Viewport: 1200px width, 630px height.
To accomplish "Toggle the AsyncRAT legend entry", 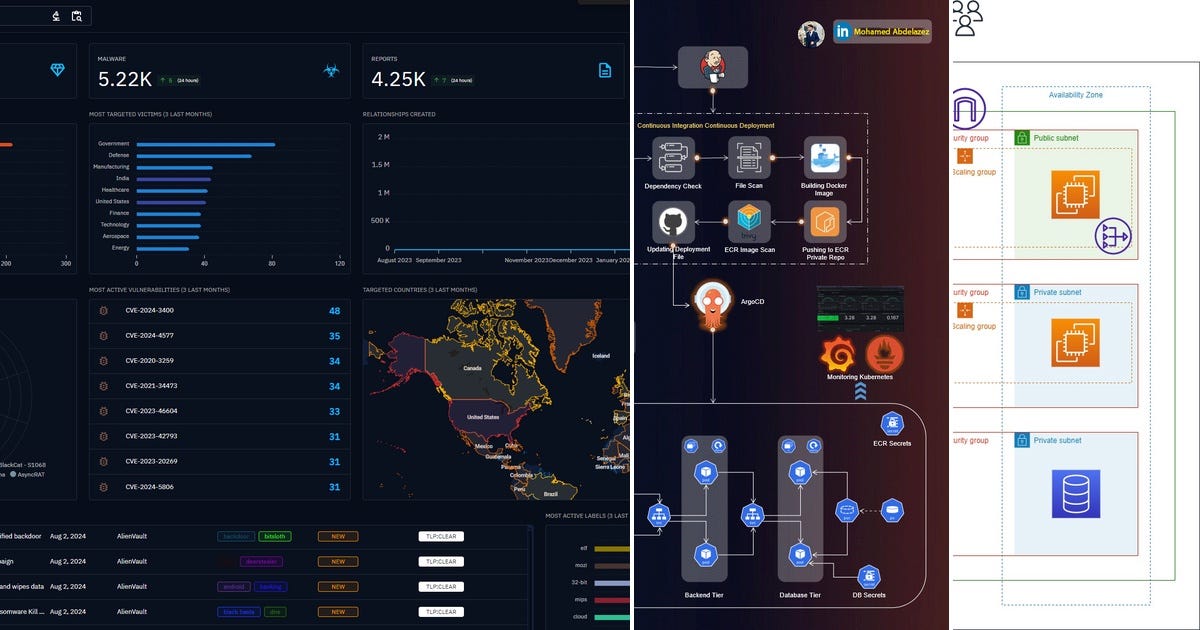I will click(x=30, y=474).
